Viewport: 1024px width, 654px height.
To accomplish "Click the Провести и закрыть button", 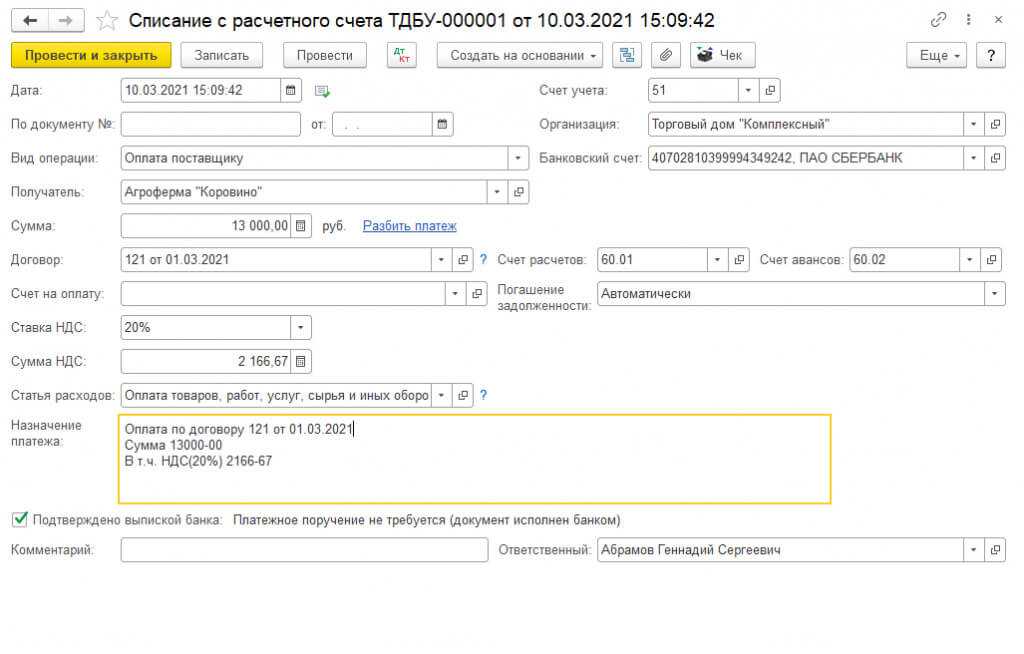I will tap(91, 55).
